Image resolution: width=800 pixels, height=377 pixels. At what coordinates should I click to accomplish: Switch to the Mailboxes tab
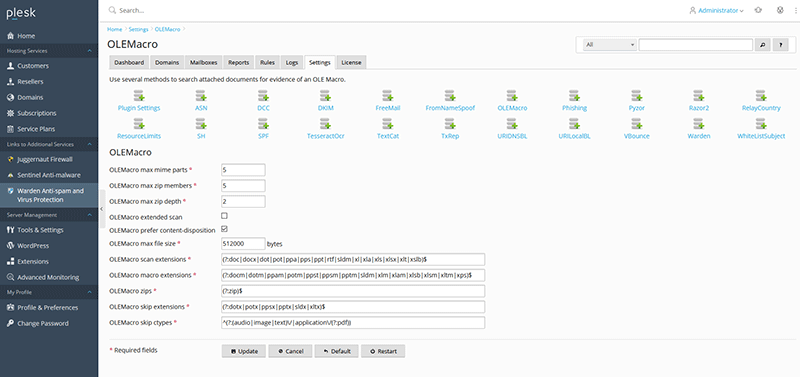204,62
